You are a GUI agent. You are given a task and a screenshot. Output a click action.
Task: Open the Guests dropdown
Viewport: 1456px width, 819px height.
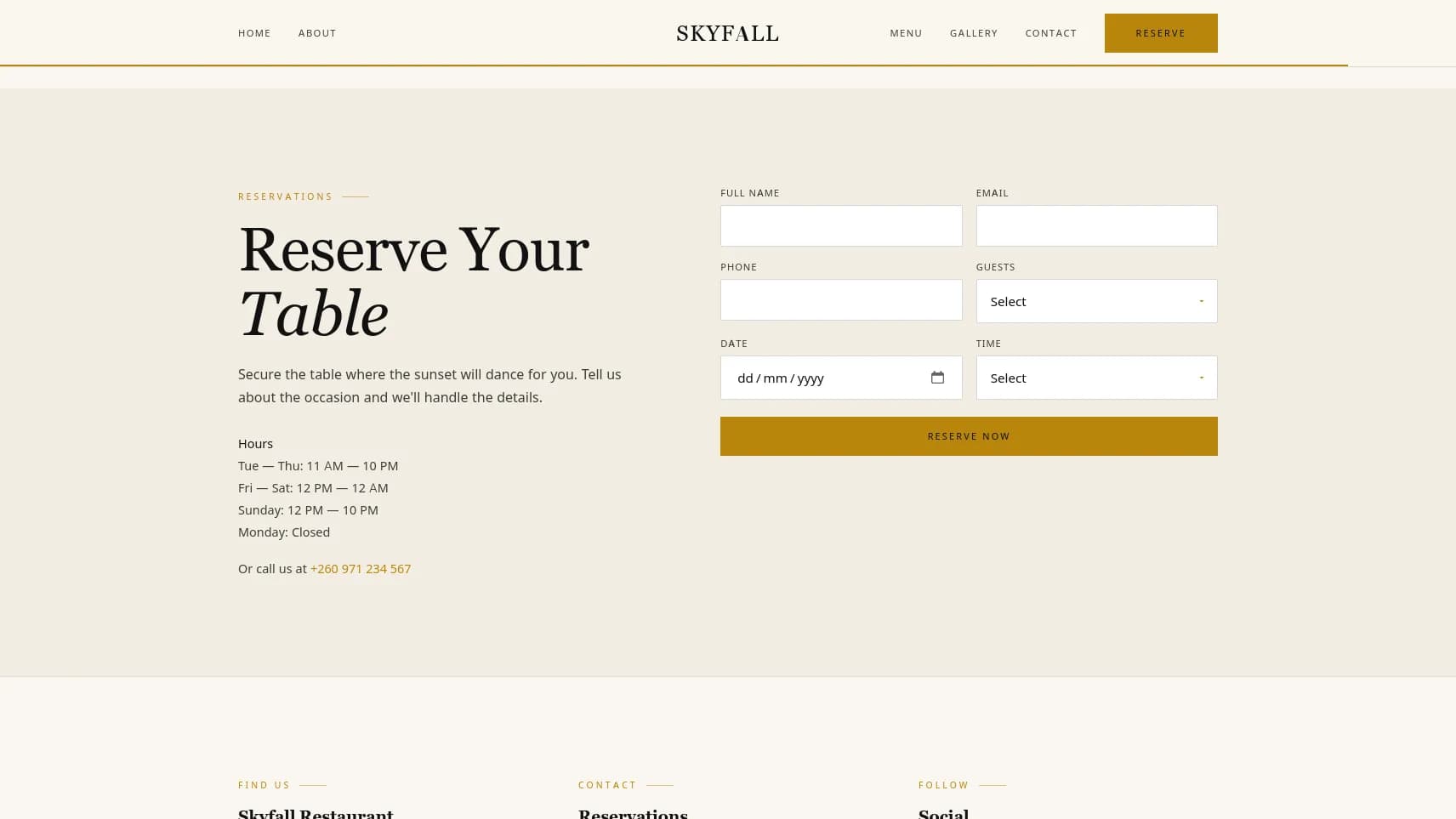[1096, 301]
